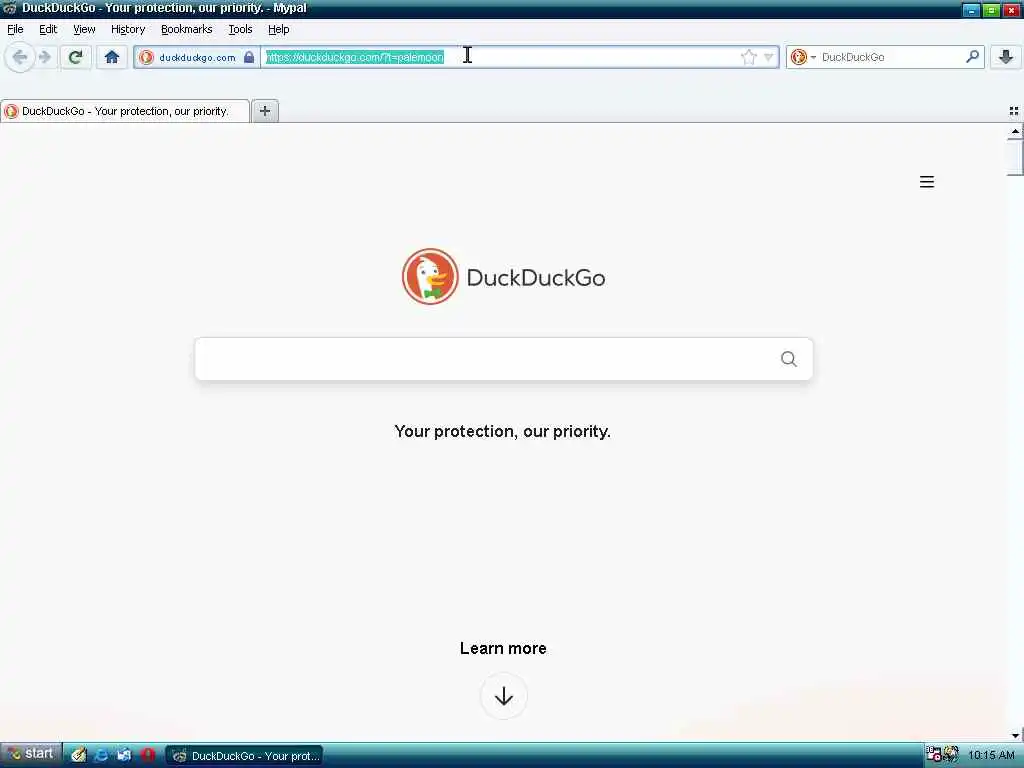Open the File menu

pos(15,29)
